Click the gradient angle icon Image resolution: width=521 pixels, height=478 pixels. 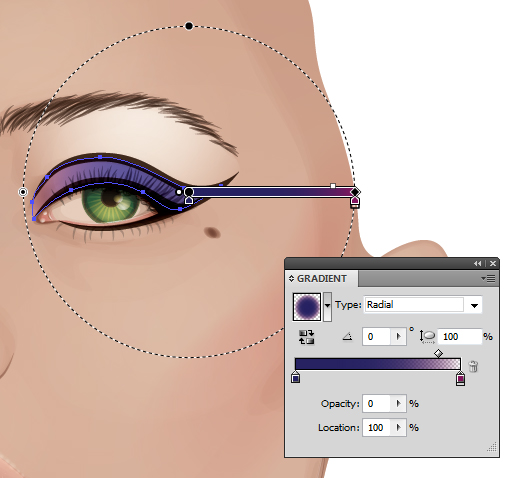tap(347, 337)
